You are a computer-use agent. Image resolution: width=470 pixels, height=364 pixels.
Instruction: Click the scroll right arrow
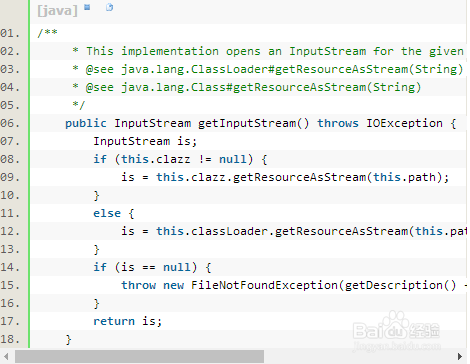coord(460,356)
